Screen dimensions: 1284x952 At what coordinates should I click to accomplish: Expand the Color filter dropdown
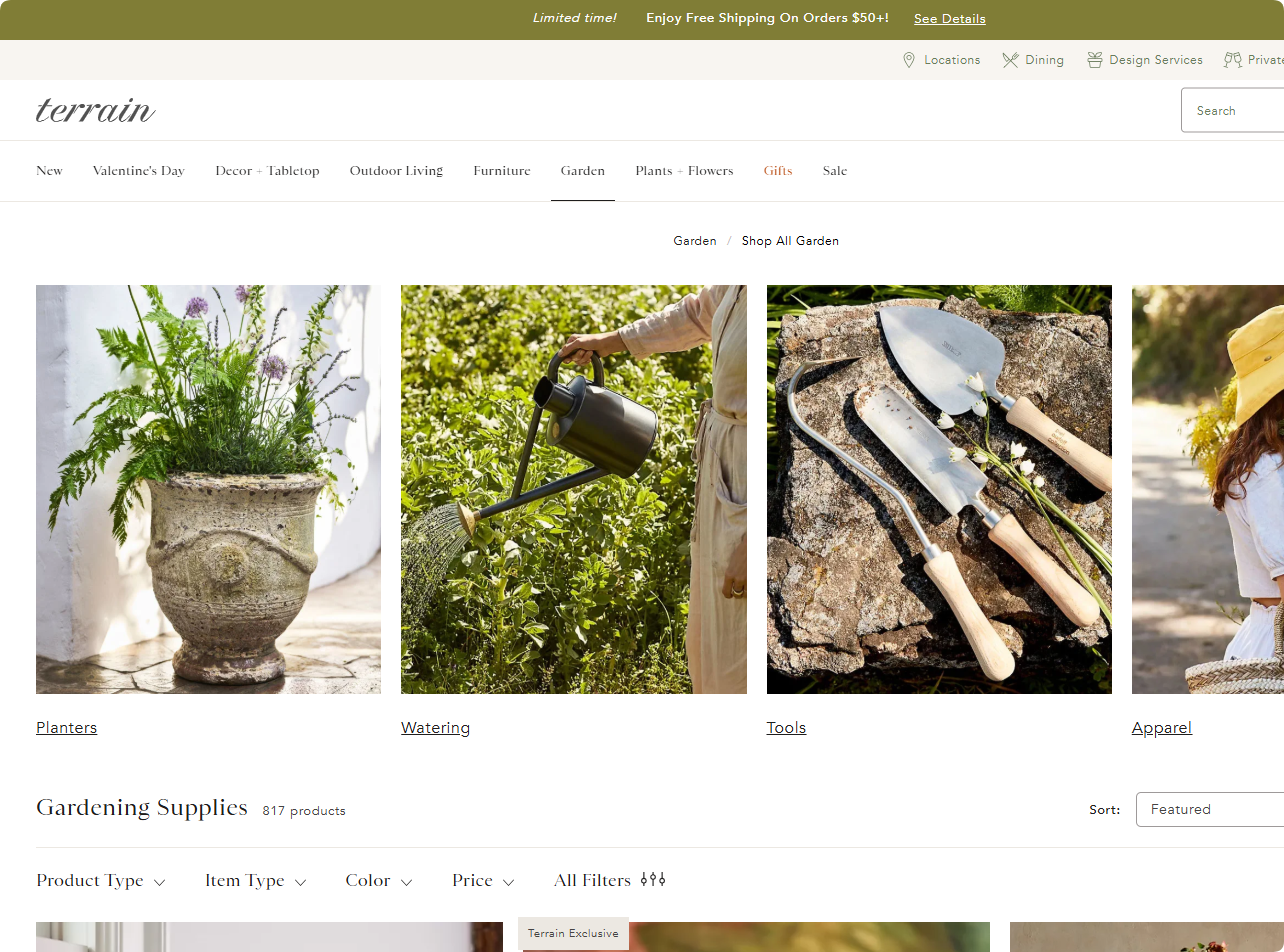(x=378, y=881)
